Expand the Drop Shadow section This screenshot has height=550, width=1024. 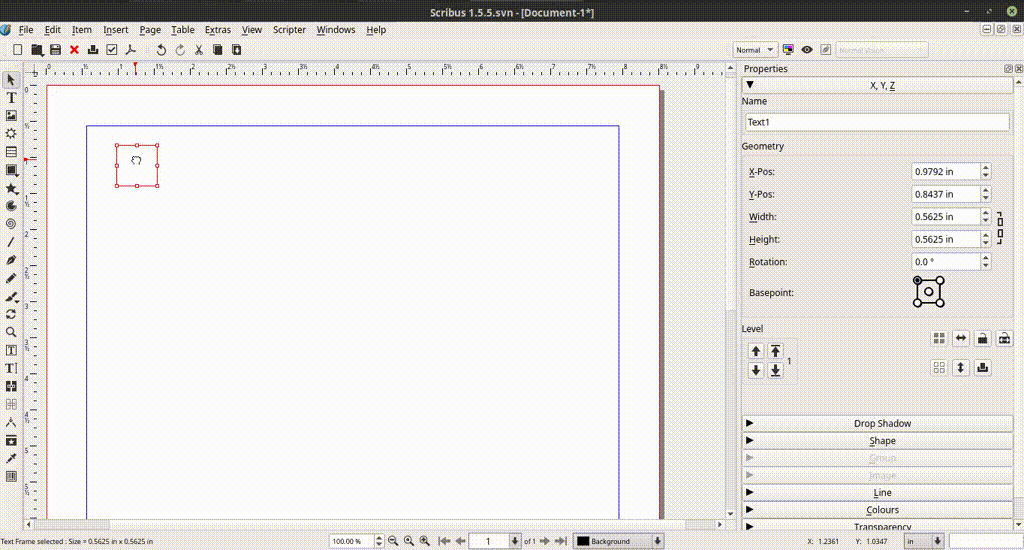(x=878, y=424)
